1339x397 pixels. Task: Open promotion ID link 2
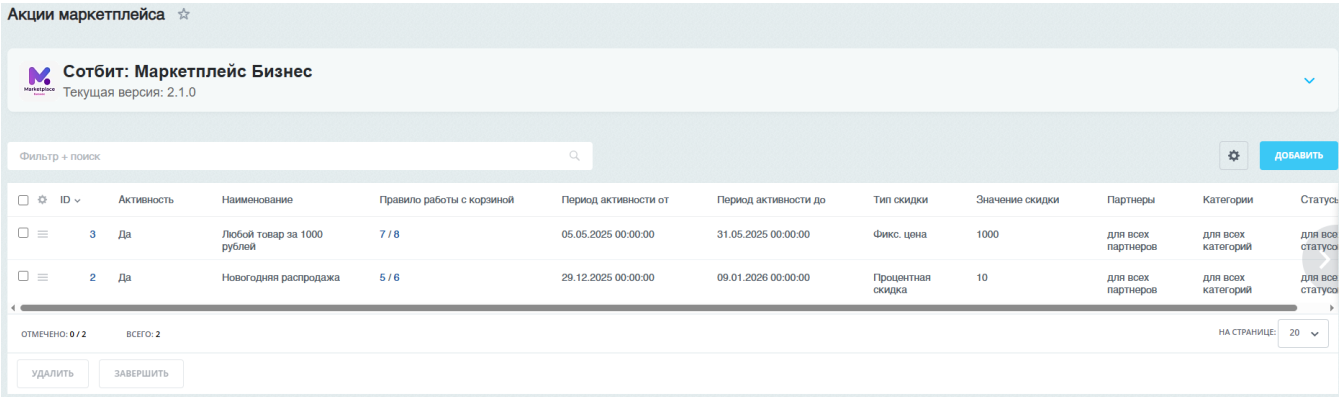click(x=93, y=278)
